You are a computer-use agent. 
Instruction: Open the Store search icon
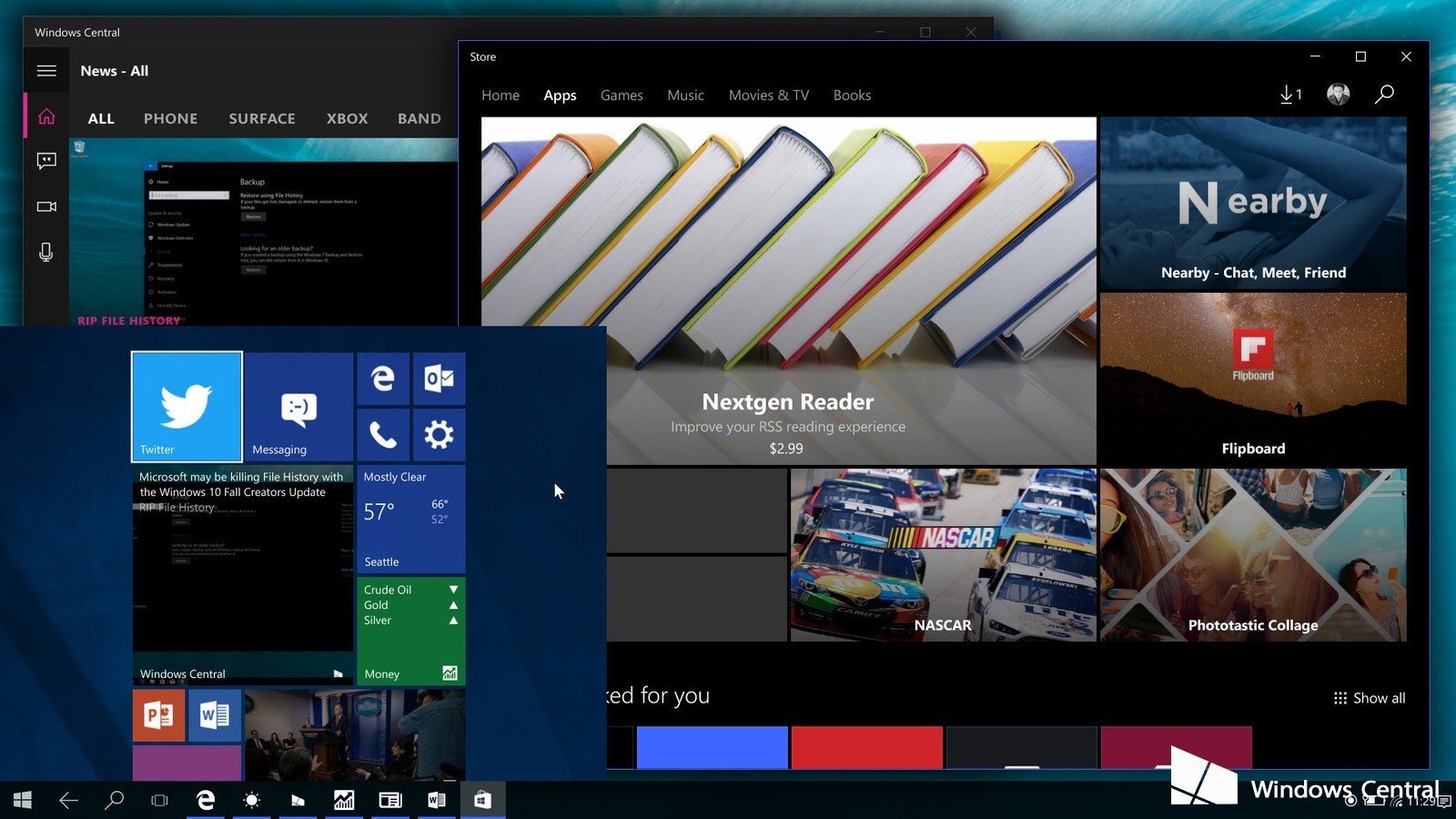point(1384,94)
